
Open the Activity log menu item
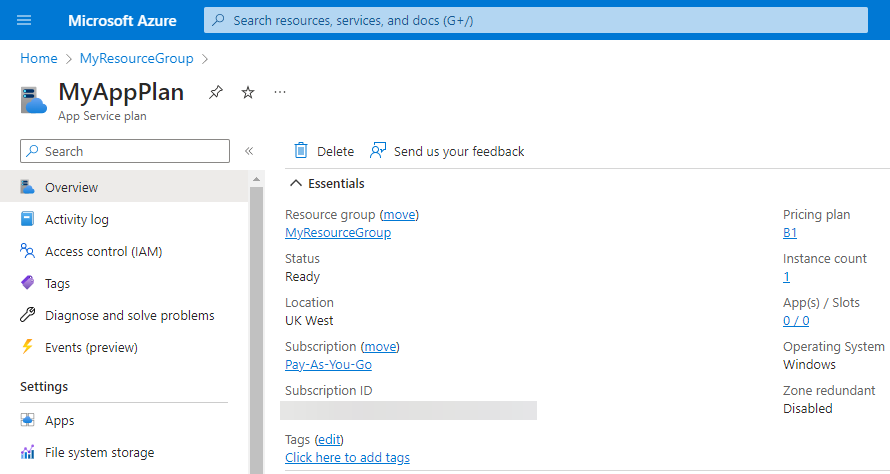[x=124, y=219]
